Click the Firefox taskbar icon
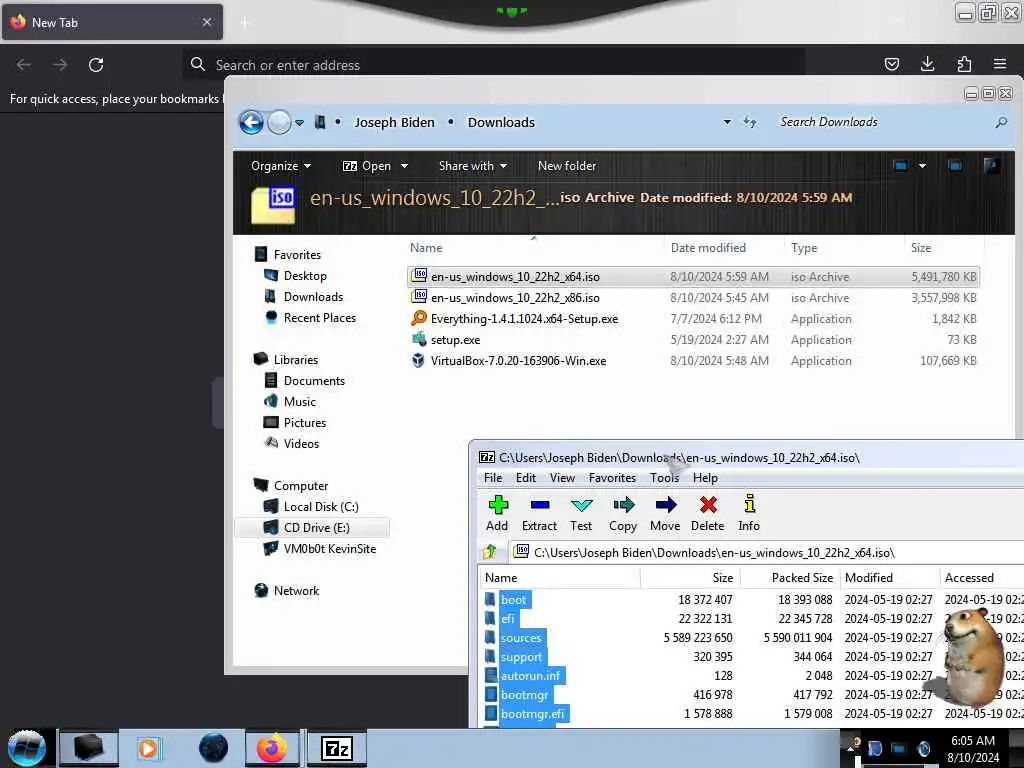Viewport: 1024px width, 768px height. (272, 748)
